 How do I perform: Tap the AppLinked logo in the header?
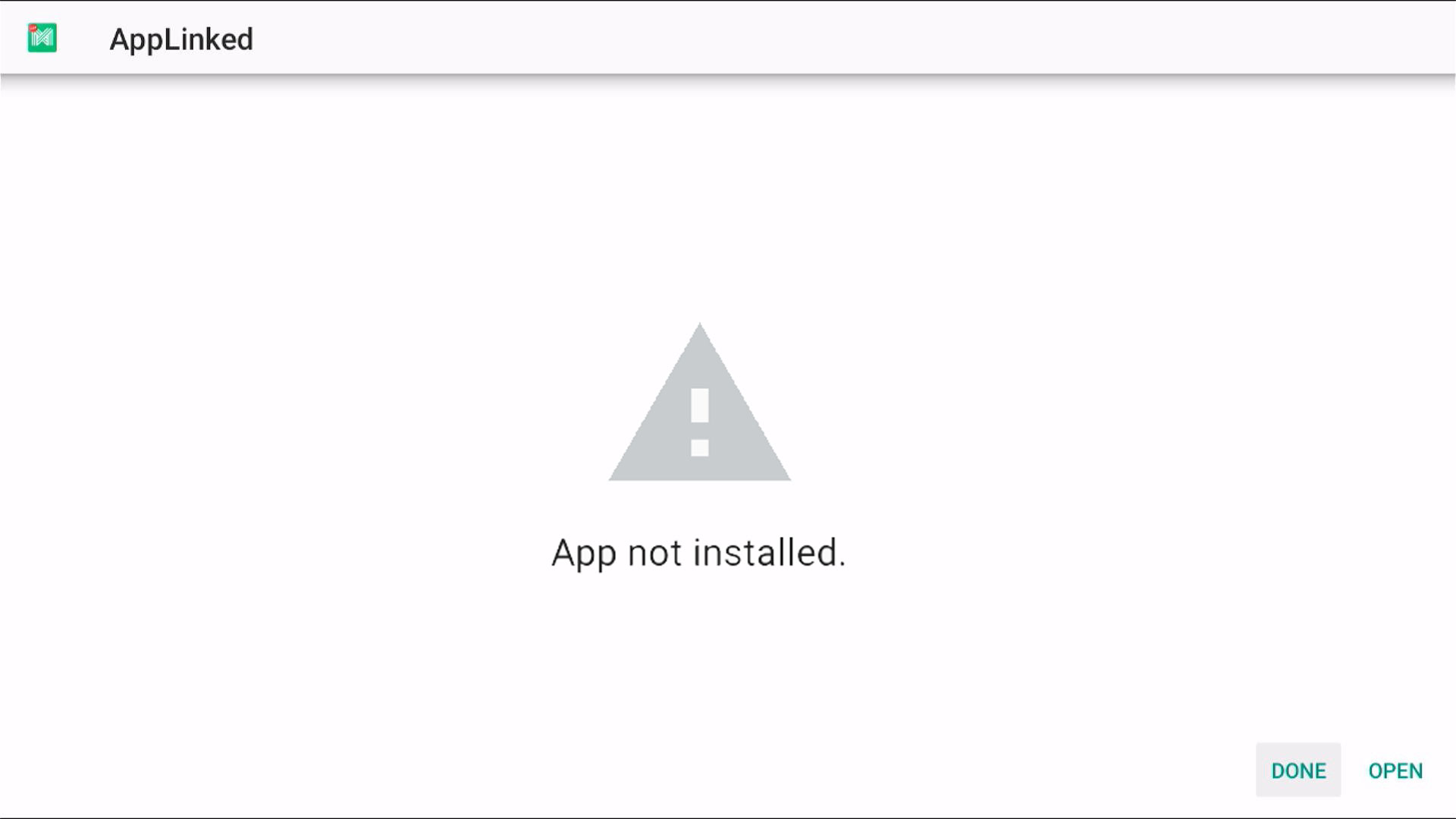click(x=42, y=38)
